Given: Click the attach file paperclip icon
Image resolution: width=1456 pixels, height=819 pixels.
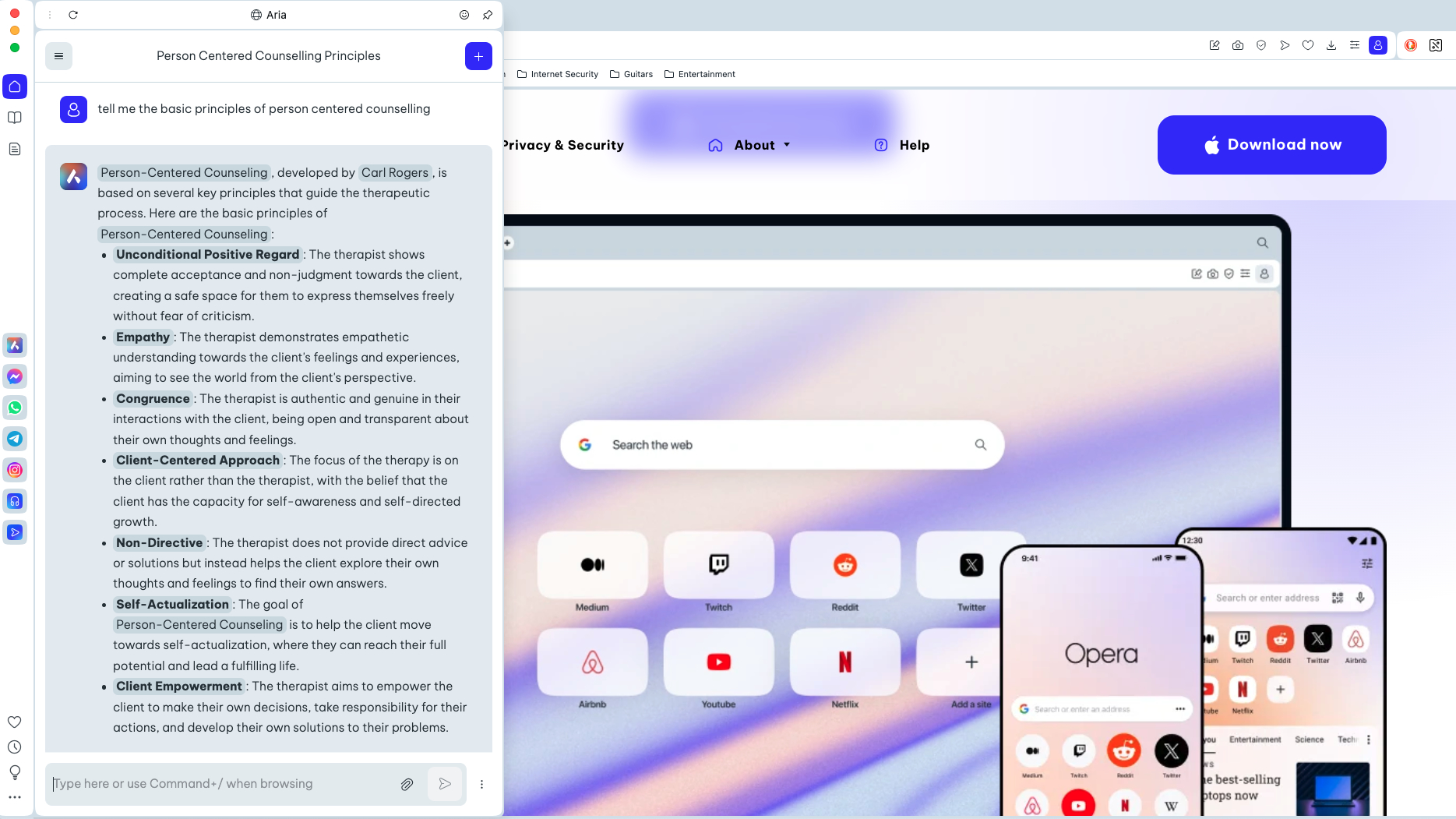Looking at the screenshot, I should [407, 784].
